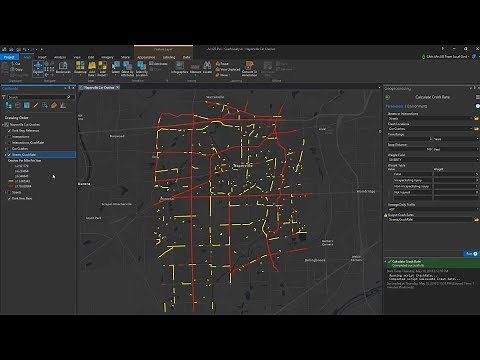Toggle Dark Gray Reference layer visibility

point(9,131)
